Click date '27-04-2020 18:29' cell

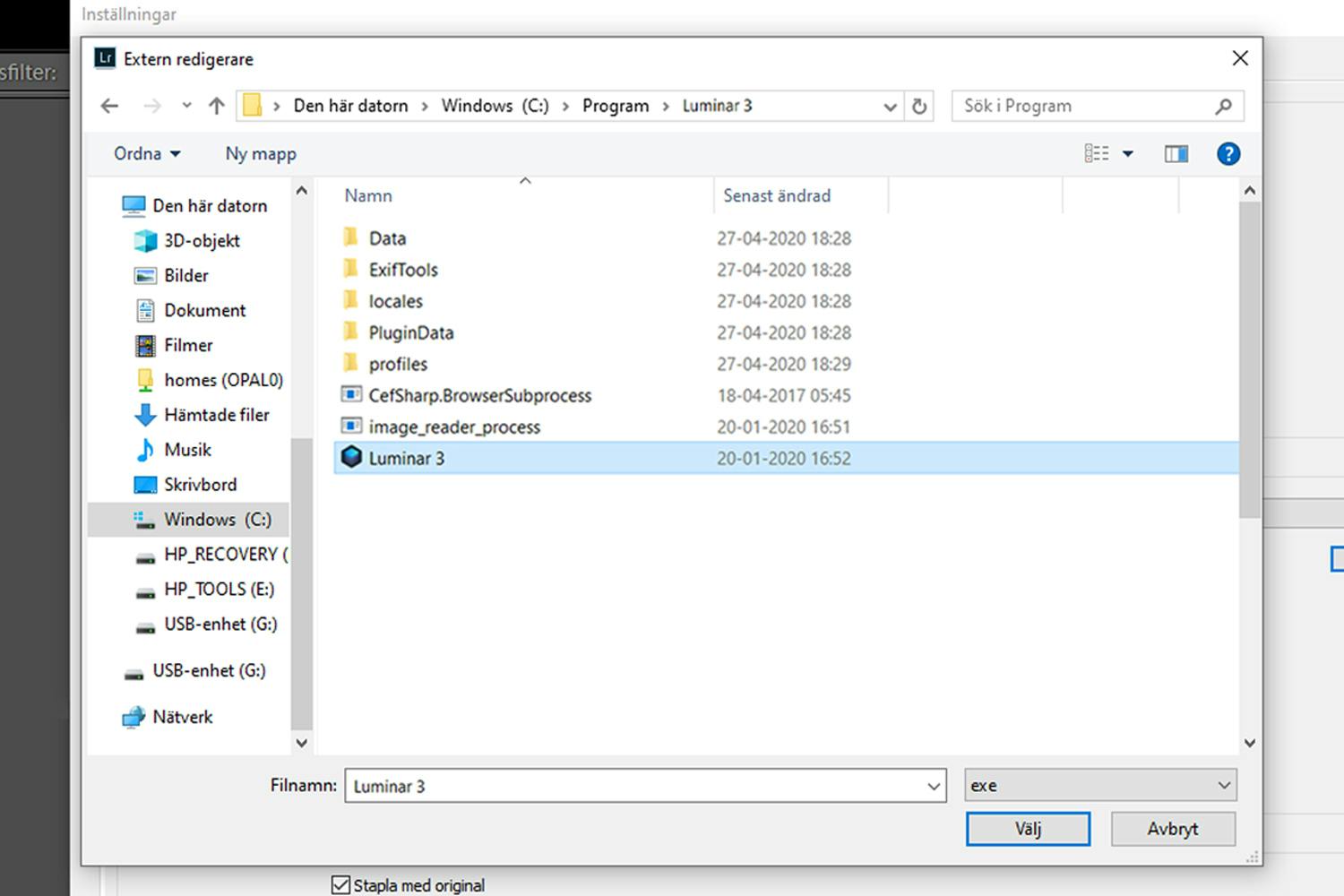pos(784,364)
